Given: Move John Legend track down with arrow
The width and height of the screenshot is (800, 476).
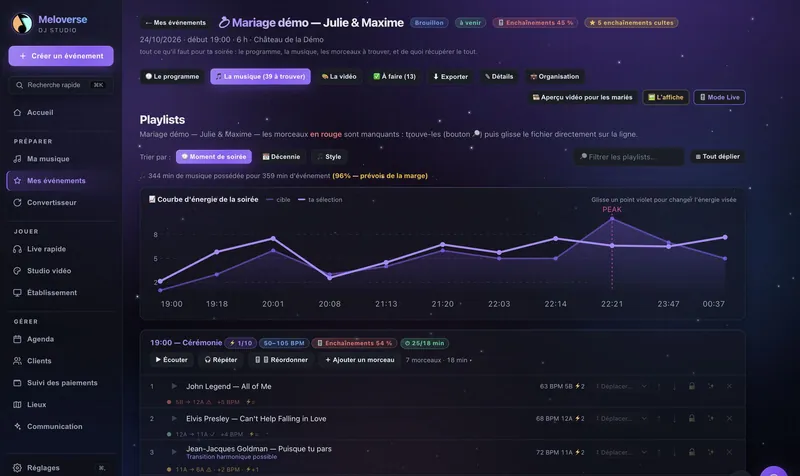Looking at the screenshot, I should (x=674, y=386).
